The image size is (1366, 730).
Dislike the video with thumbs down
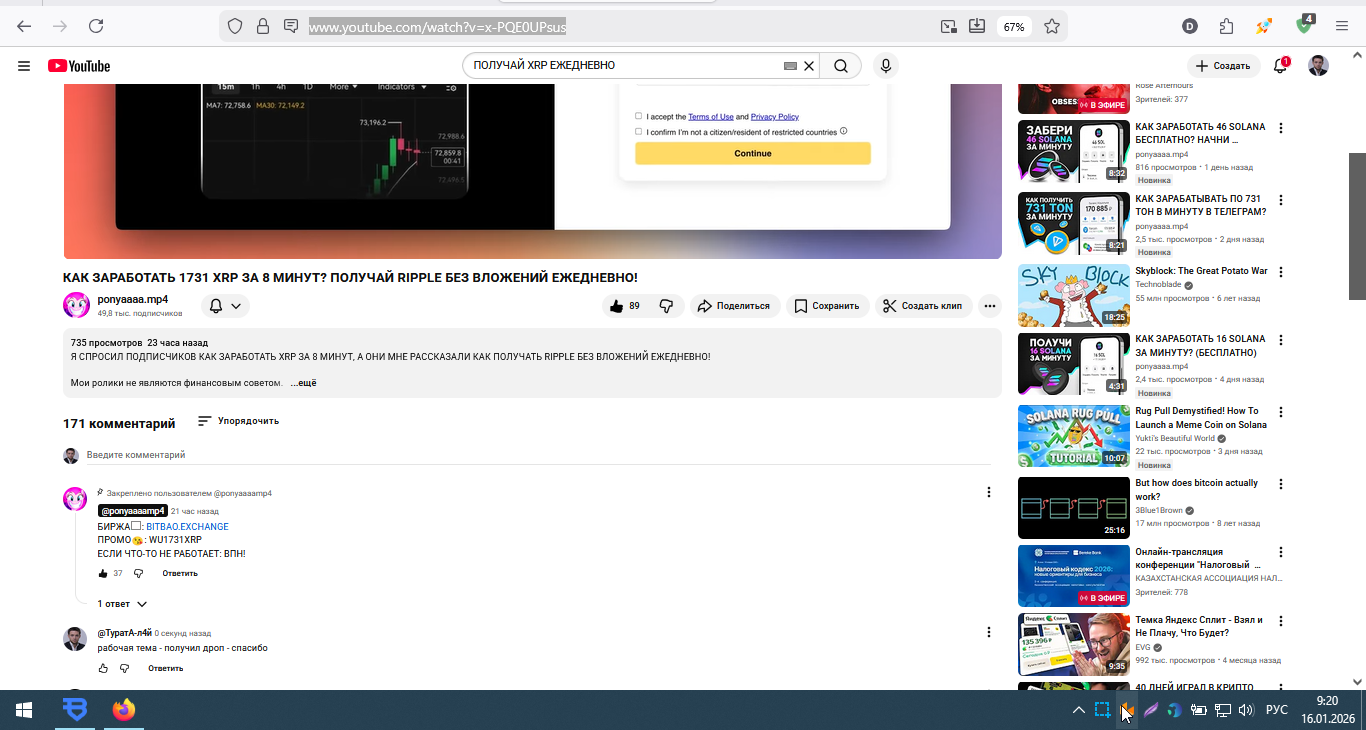pyautogui.click(x=666, y=306)
